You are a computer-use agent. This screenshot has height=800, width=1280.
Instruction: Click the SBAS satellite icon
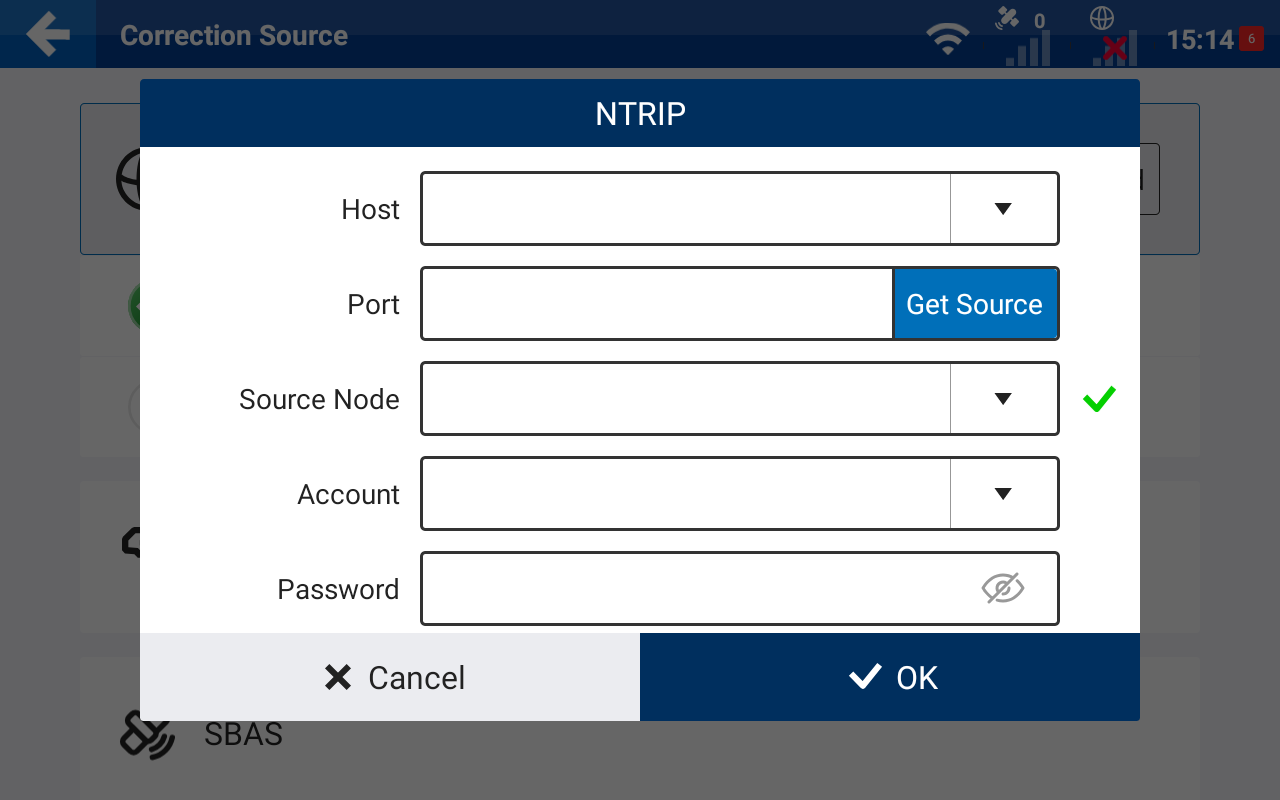146,735
